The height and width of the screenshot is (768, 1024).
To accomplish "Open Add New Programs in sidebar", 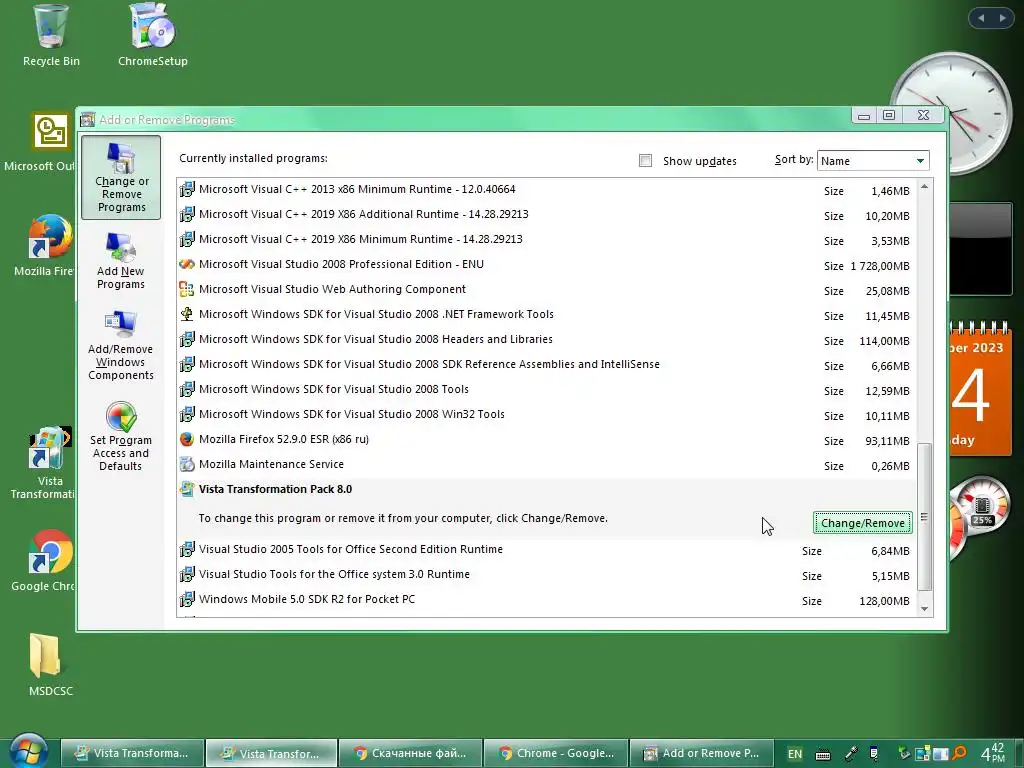I will [x=121, y=261].
